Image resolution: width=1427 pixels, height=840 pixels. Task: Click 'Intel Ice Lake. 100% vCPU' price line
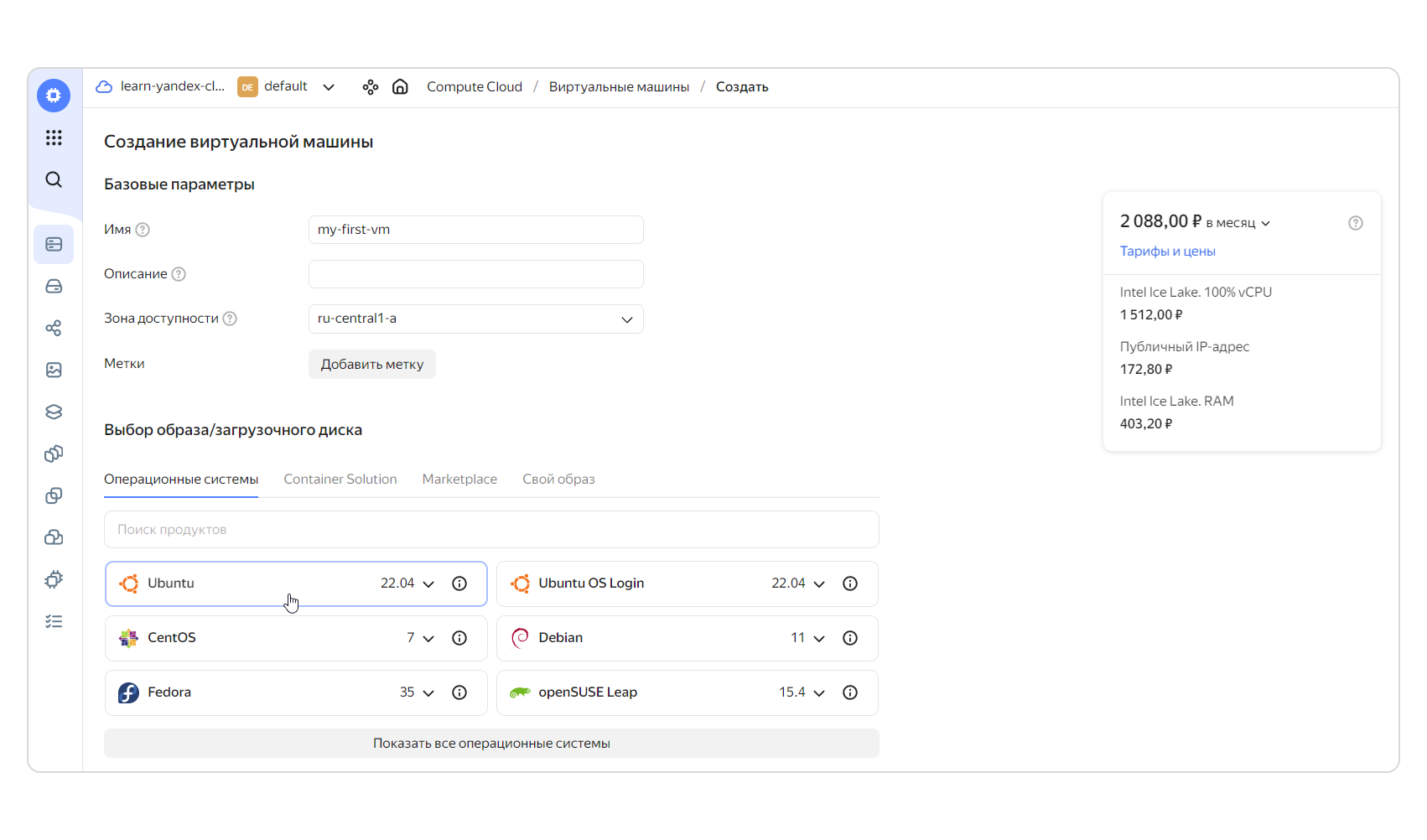point(1196,293)
